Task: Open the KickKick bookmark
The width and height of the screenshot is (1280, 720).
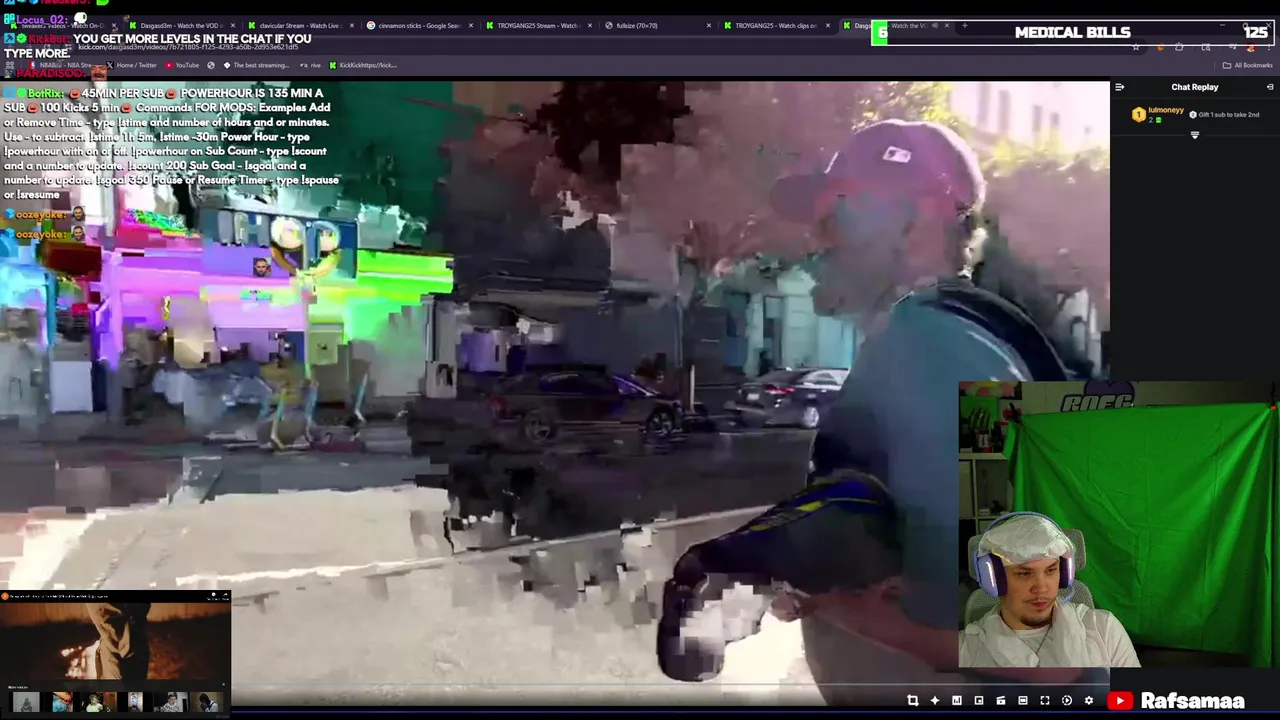Action: pyautogui.click(x=362, y=65)
